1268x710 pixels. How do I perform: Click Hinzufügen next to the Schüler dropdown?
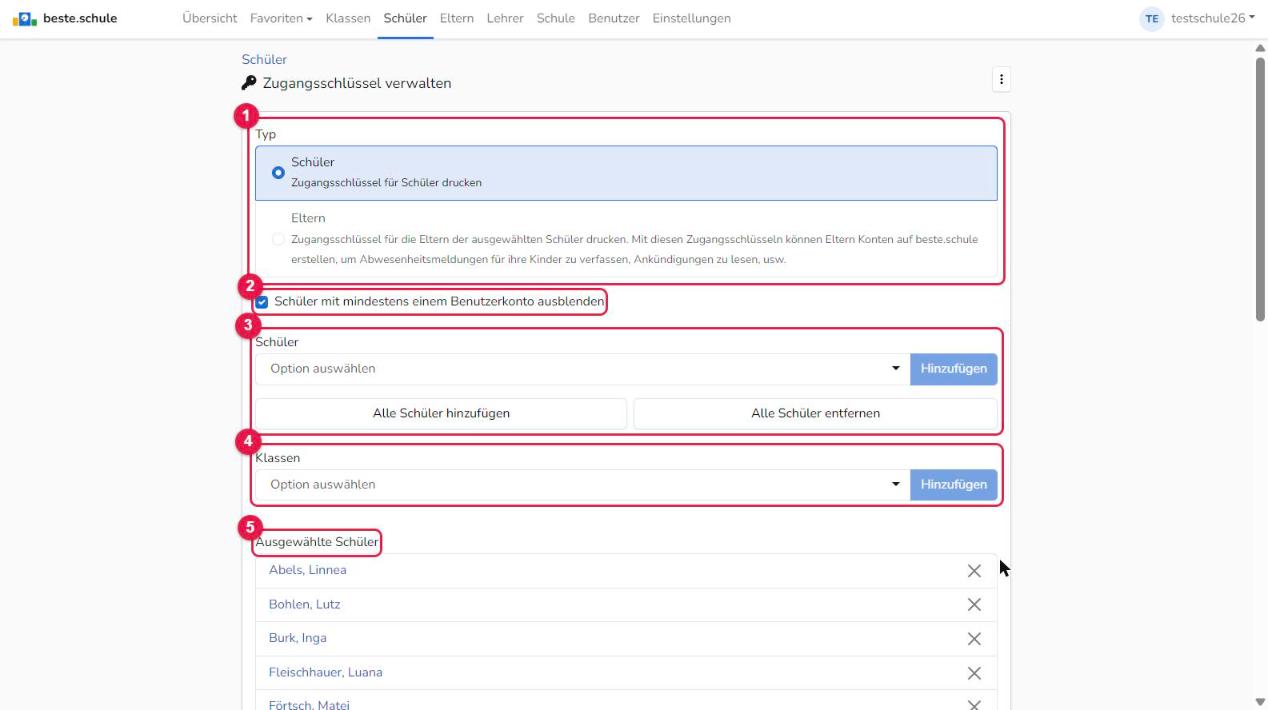pyautogui.click(x=954, y=369)
